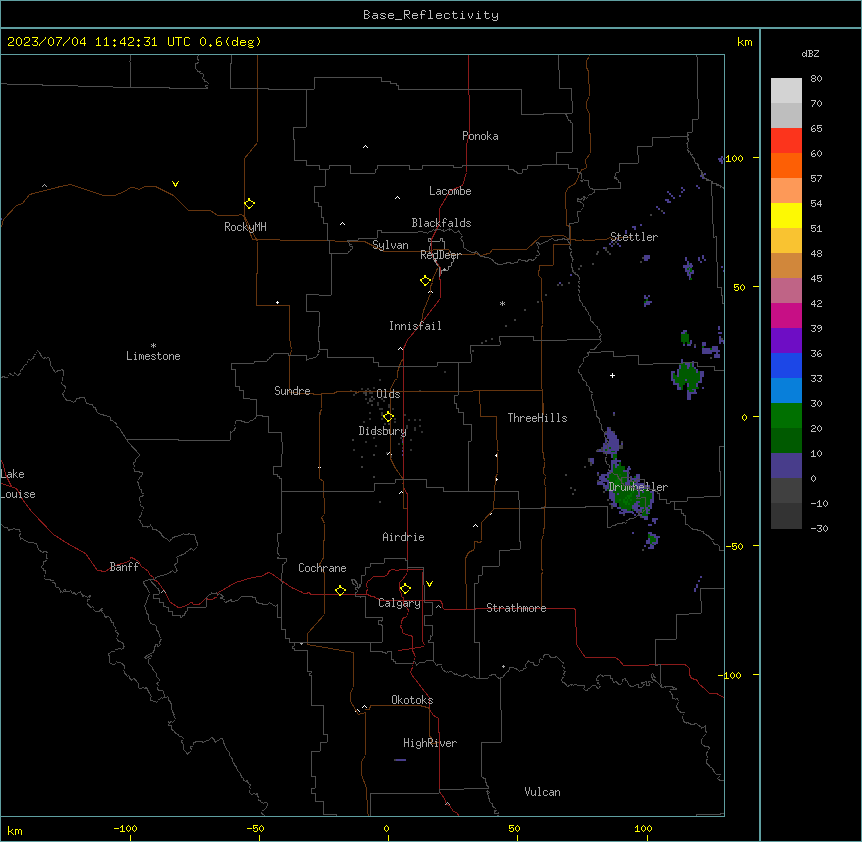This screenshot has height=842, width=862.
Task: Click the km label at top right
Action: click(744, 42)
